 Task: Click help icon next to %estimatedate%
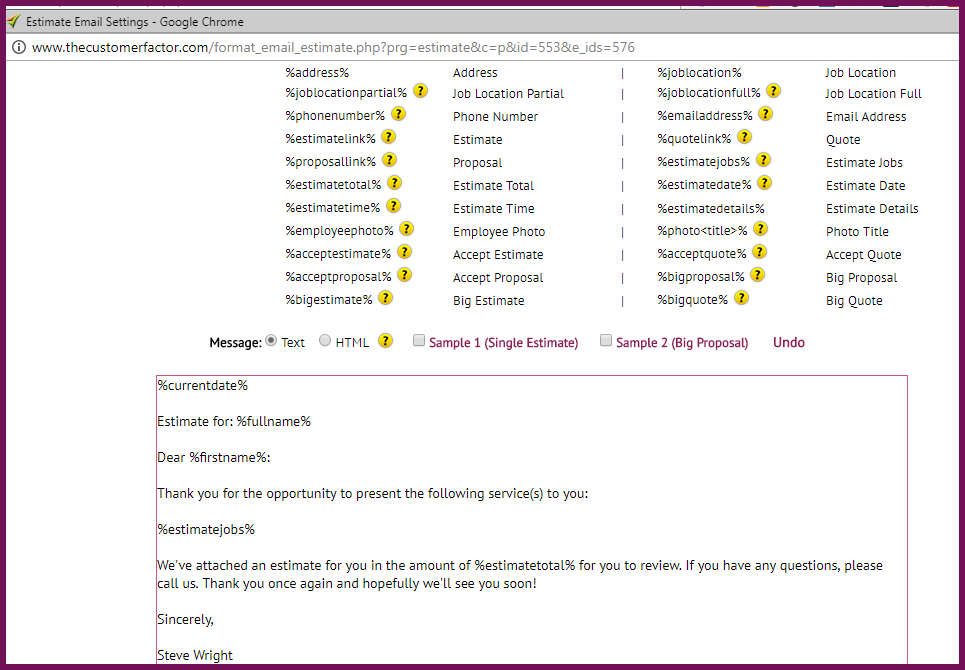(764, 183)
